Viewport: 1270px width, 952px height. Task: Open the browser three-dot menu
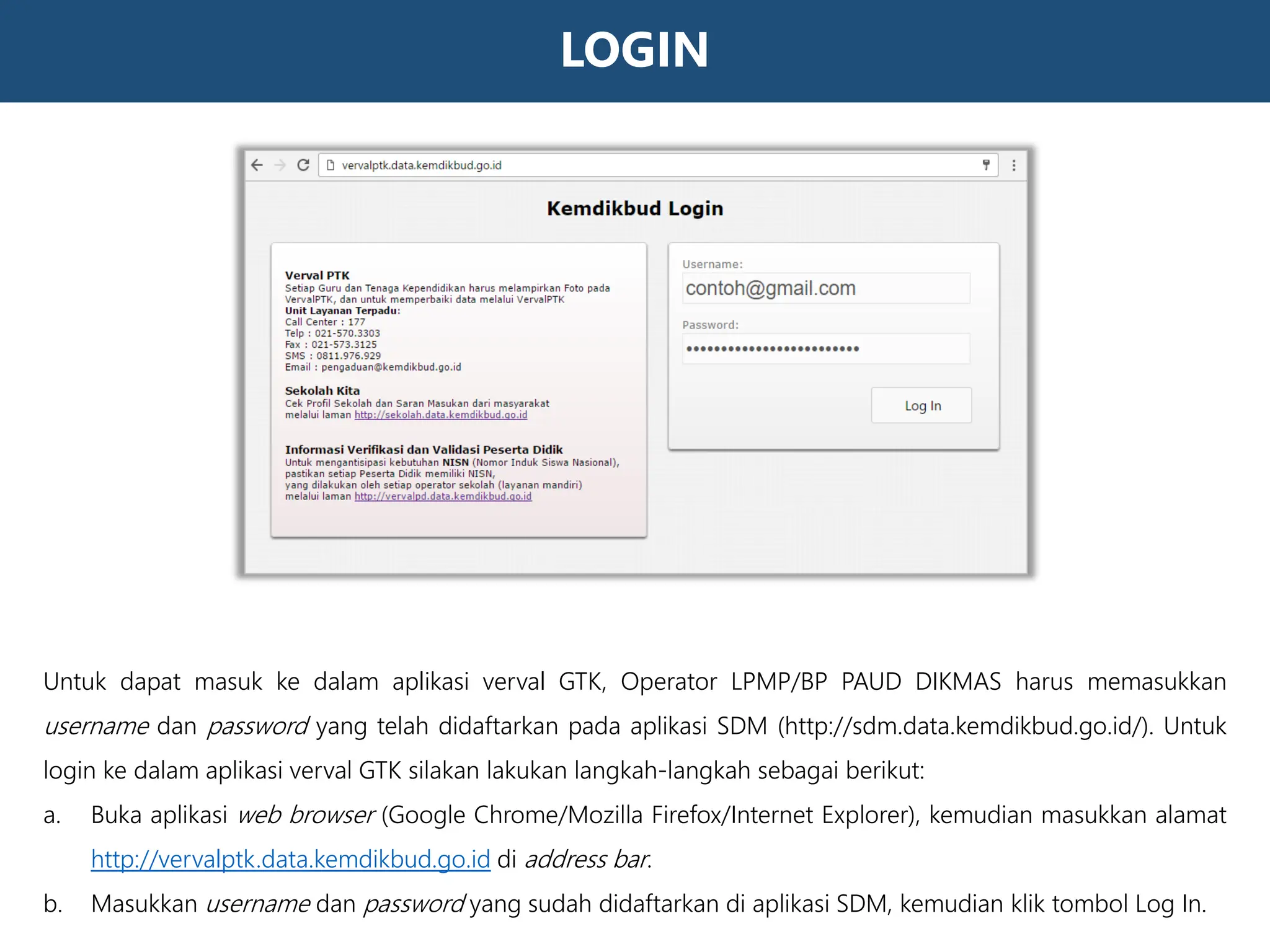(x=1014, y=165)
